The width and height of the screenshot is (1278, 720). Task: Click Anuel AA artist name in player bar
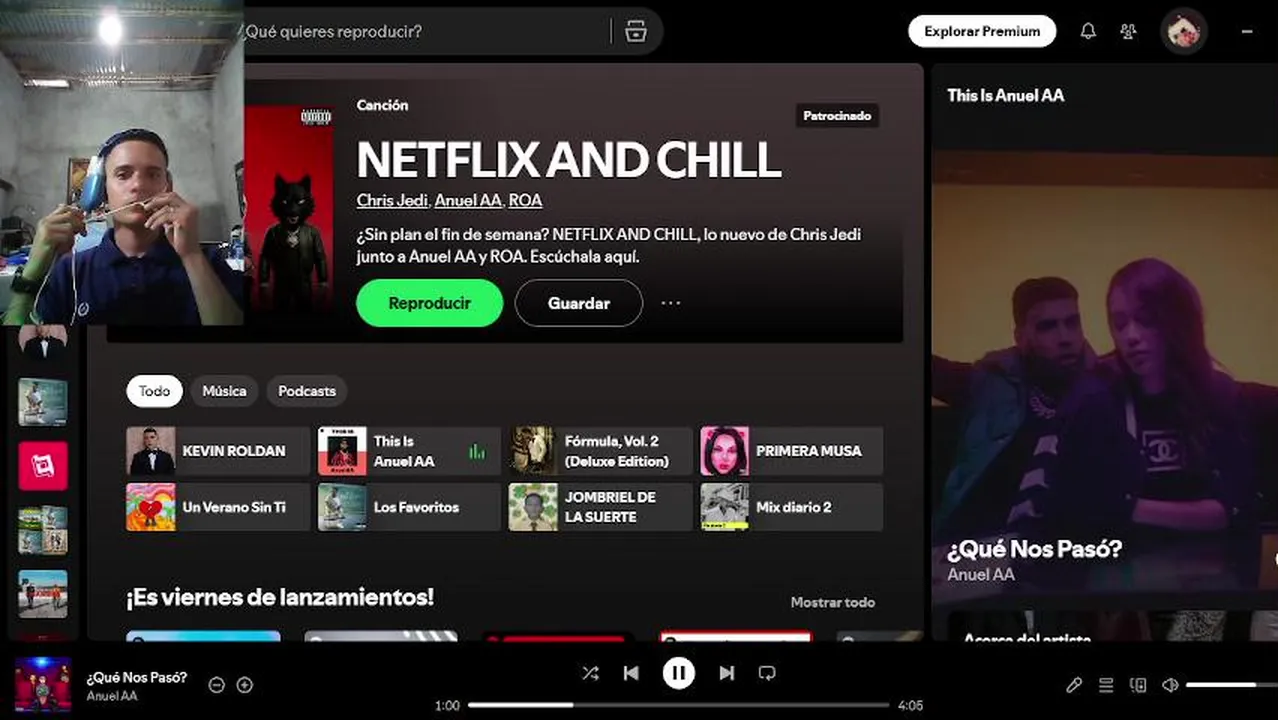112,696
